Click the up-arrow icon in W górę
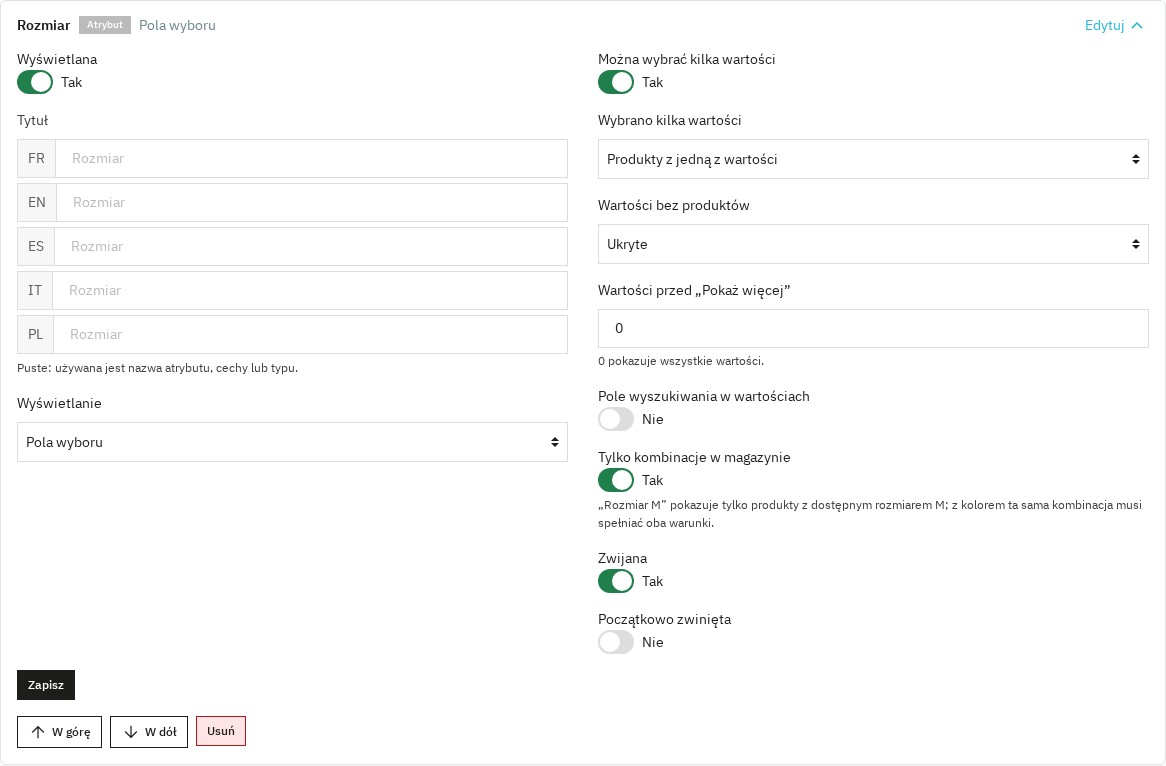The height and width of the screenshot is (766, 1166). (38, 732)
